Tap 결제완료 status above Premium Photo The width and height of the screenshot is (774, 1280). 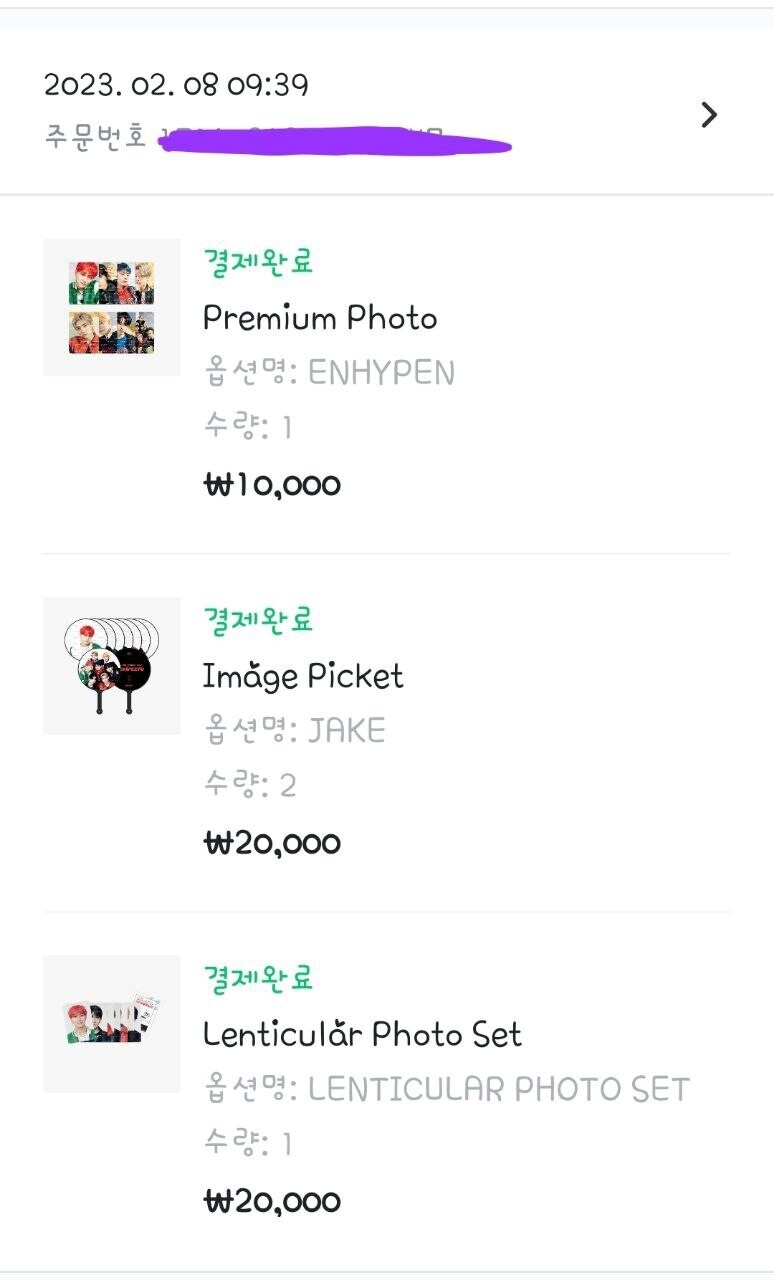pos(259,262)
